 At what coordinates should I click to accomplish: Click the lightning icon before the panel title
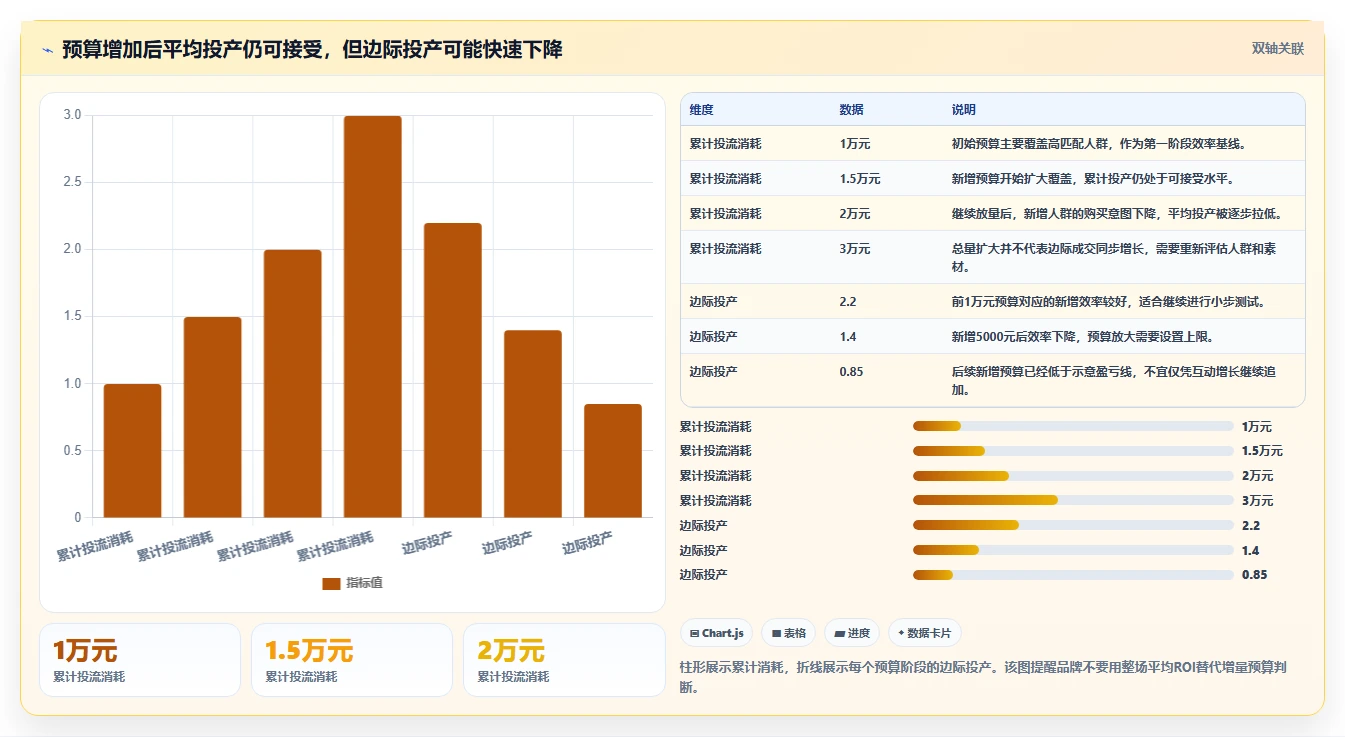pos(47,49)
